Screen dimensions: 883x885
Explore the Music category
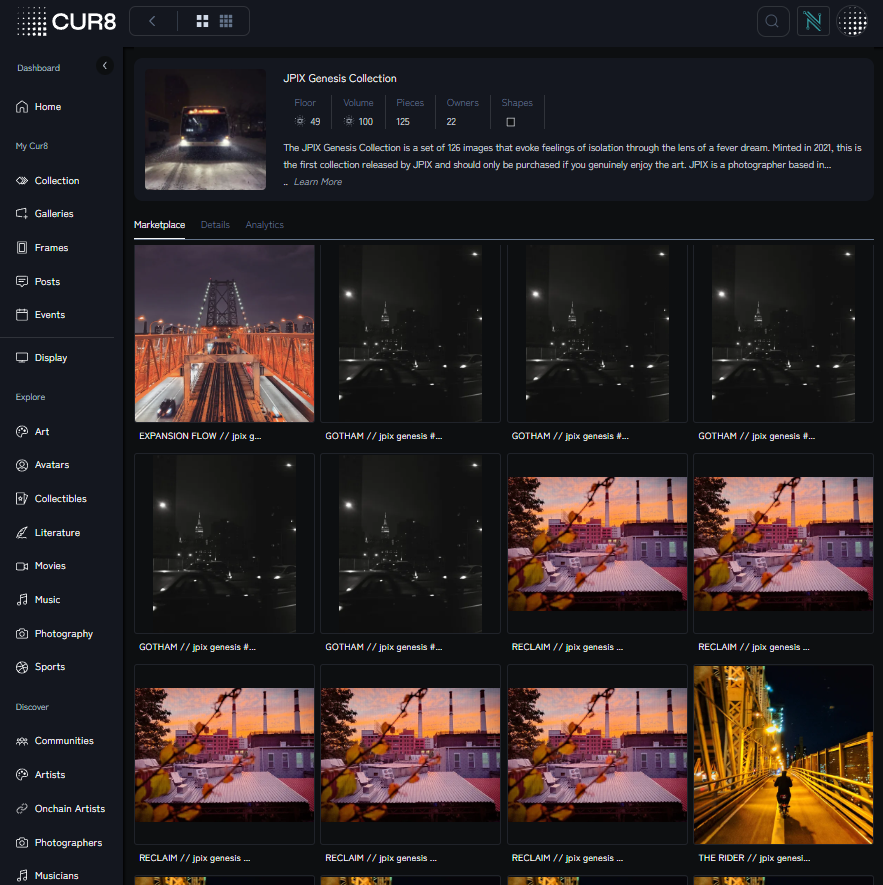(38, 600)
